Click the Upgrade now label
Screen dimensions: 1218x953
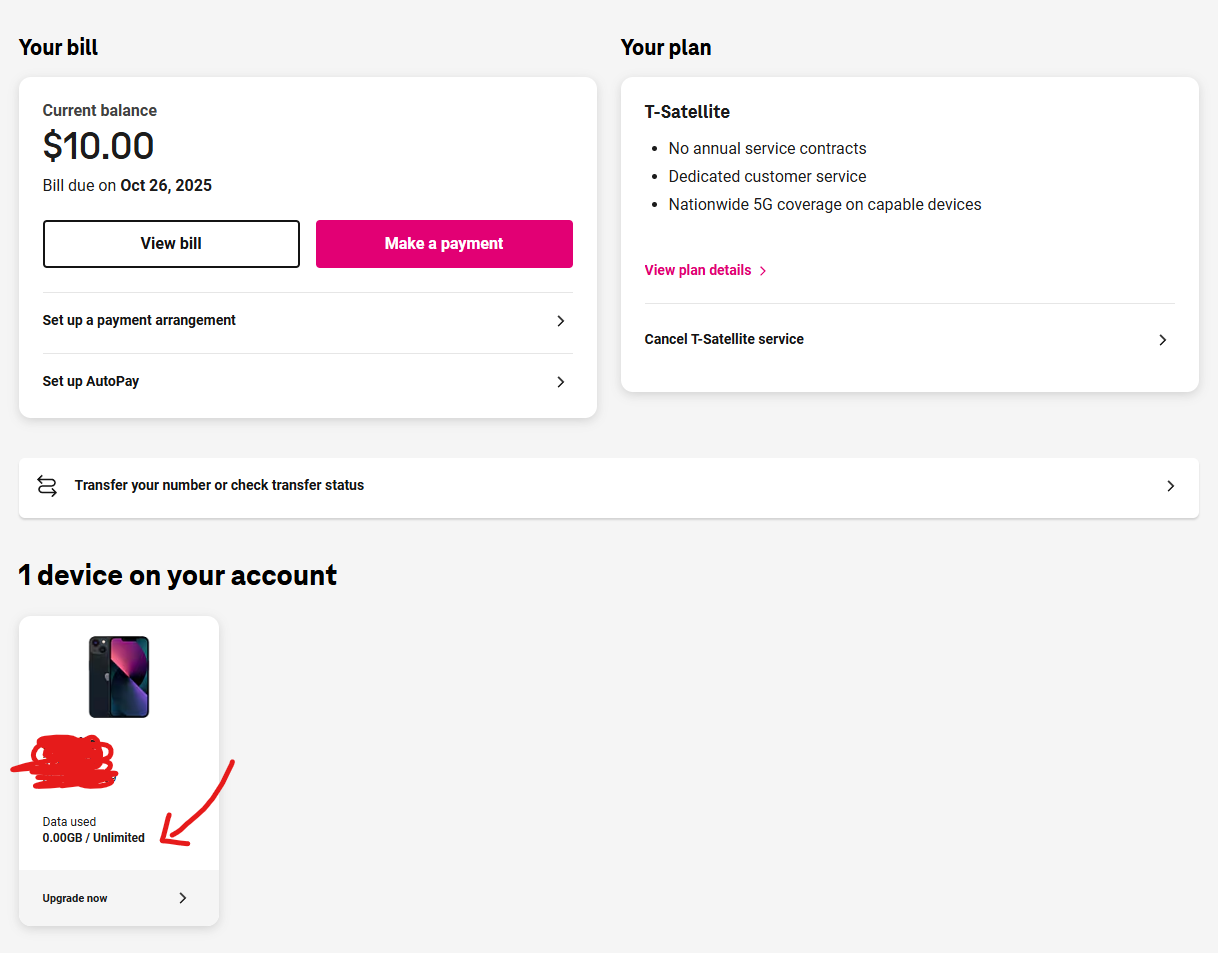click(75, 898)
